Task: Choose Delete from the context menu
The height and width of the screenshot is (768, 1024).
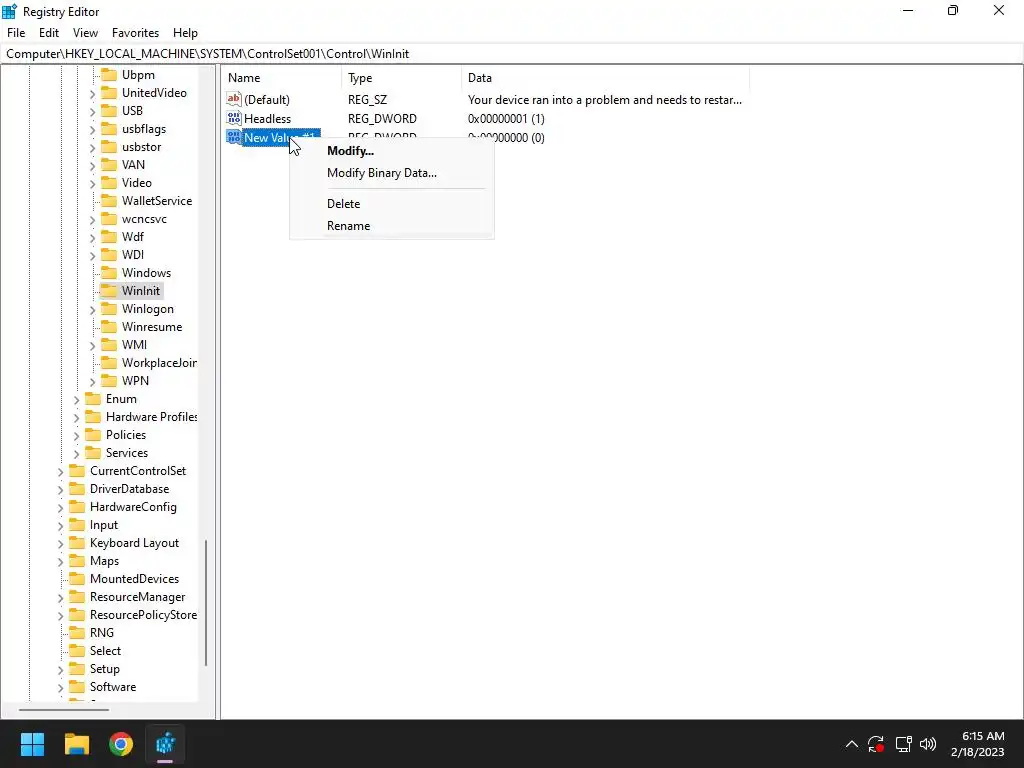Action: [x=392, y=204]
